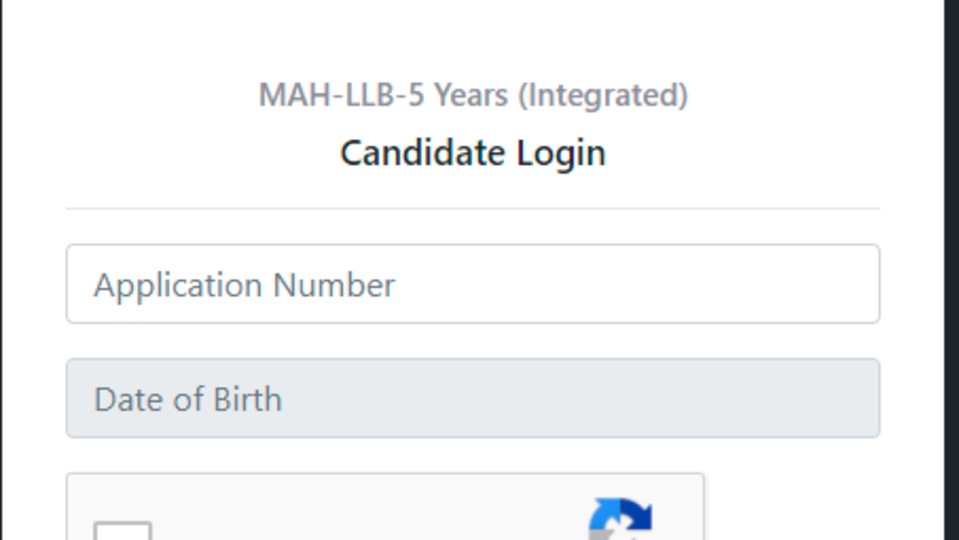Click the horizontal divider under Candidate Login
This screenshot has width=959, height=540.
(x=473, y=209)
